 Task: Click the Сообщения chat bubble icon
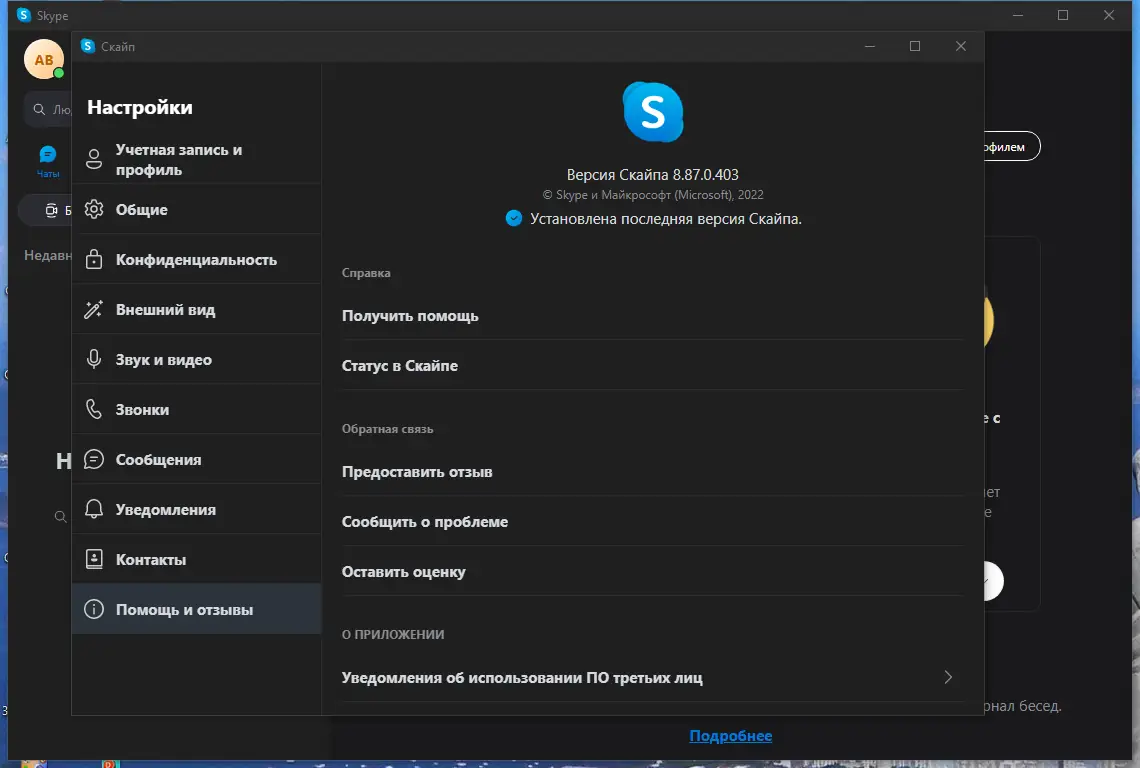click(94, 459)
